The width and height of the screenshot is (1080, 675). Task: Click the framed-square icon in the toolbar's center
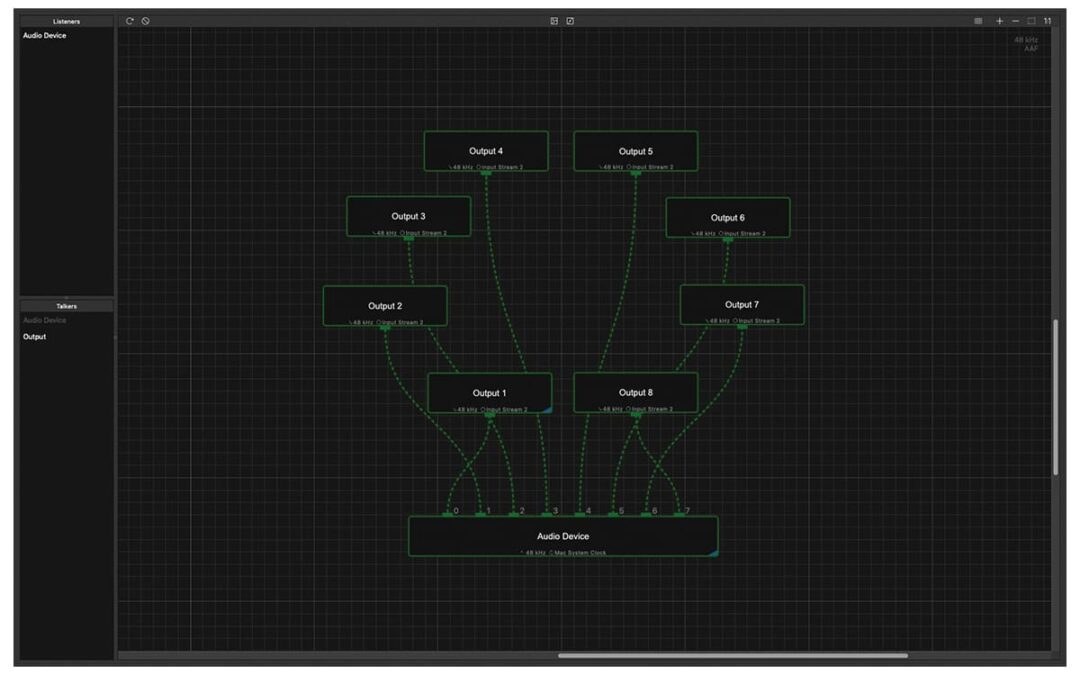click(554, 21)
